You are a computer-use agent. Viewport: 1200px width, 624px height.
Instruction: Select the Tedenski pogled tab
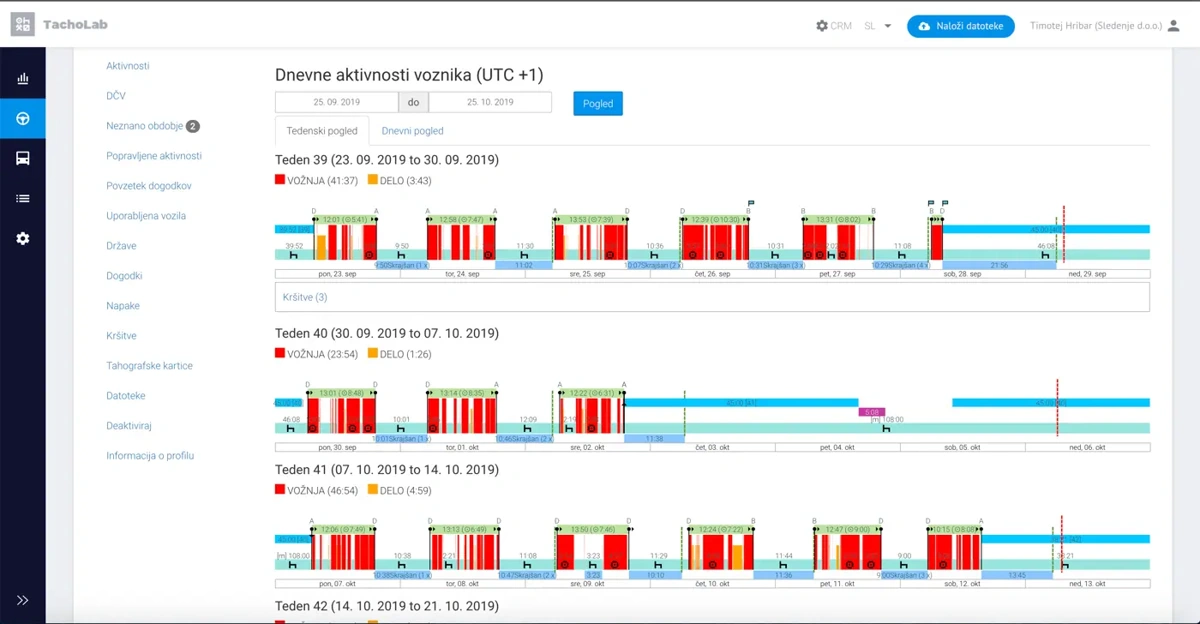[x=322, y=131]
